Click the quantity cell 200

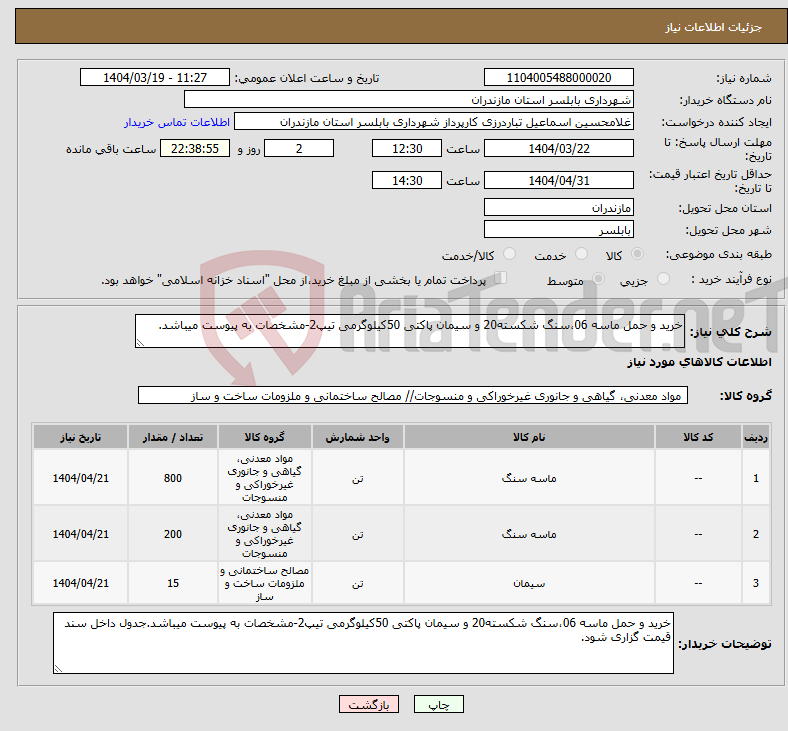click(173, 534)
